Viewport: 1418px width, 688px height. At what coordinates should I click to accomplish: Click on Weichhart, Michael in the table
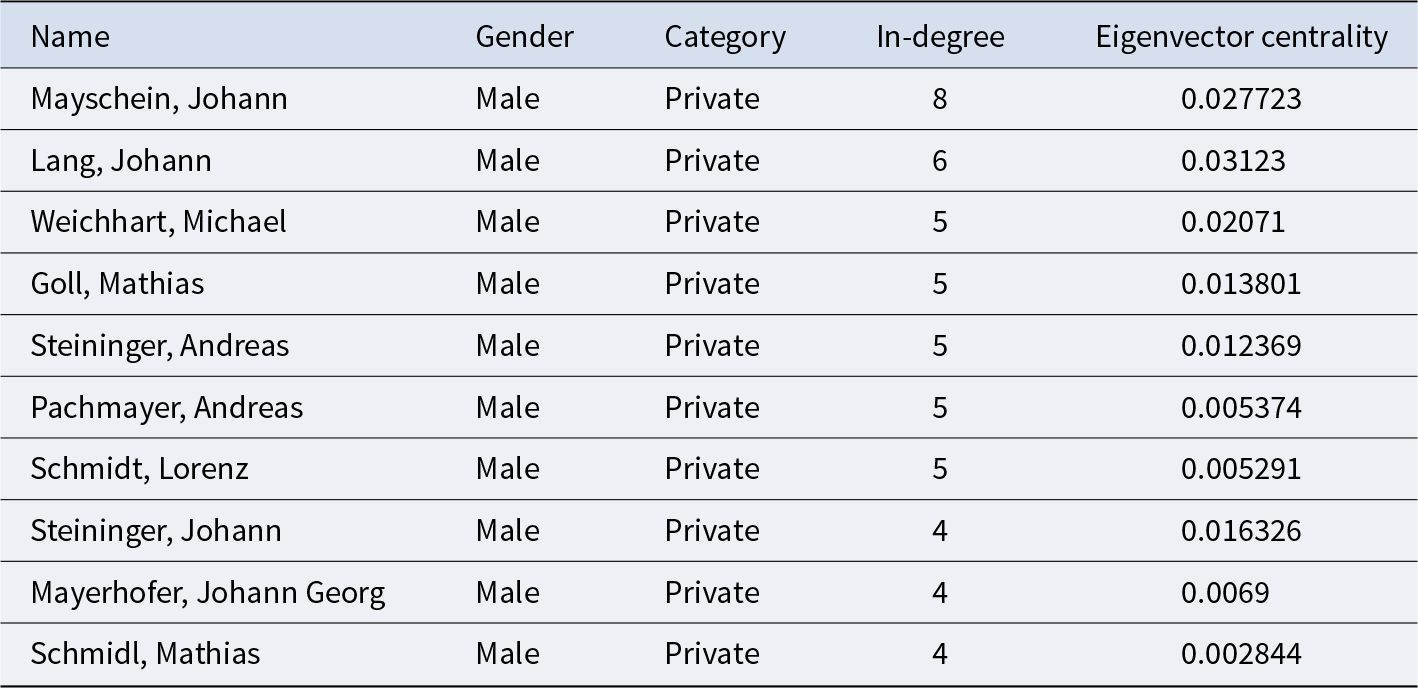tap(158, 222)
